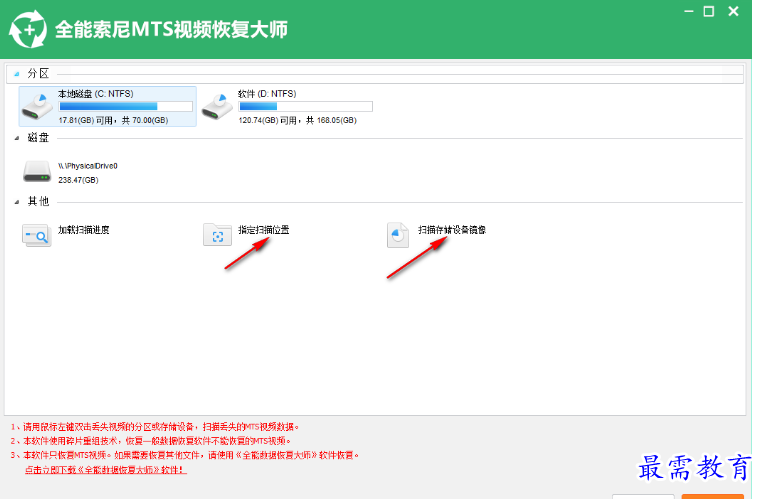Click the PhysicalDrive0 disk icon
760x499 pixels.
37,170
